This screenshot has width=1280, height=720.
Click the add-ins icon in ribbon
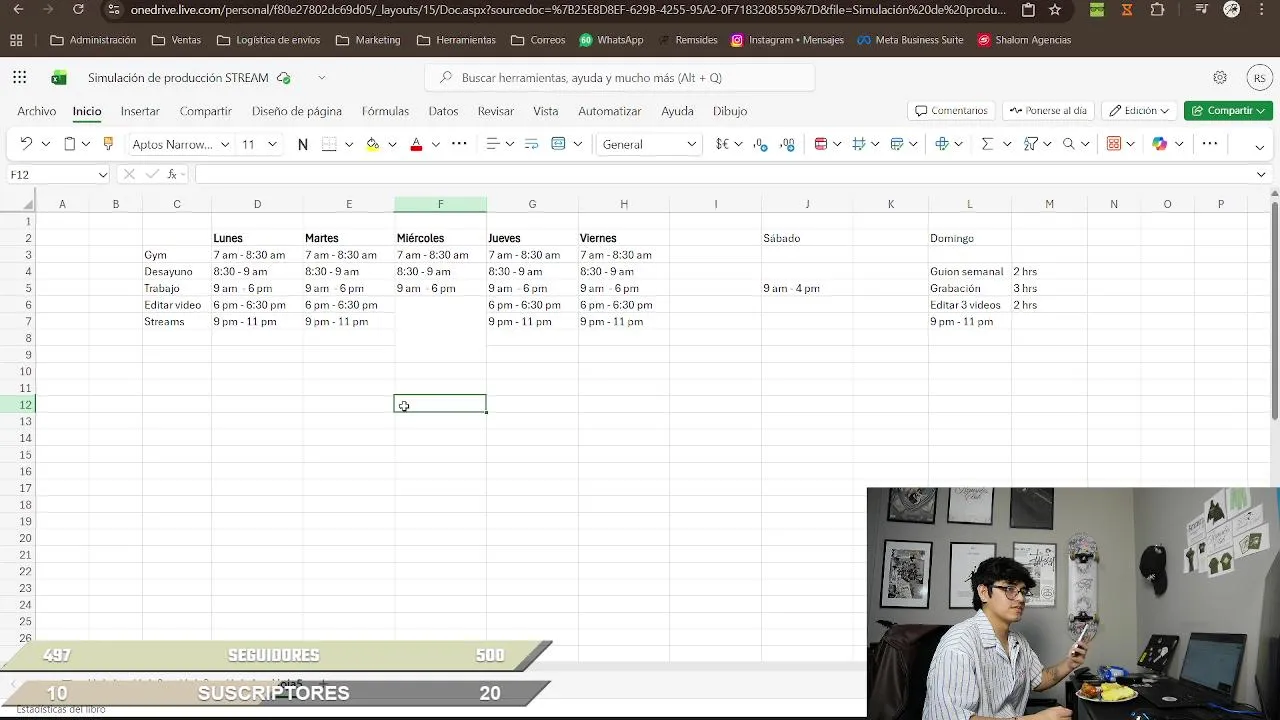click(x=1114, y=144)
